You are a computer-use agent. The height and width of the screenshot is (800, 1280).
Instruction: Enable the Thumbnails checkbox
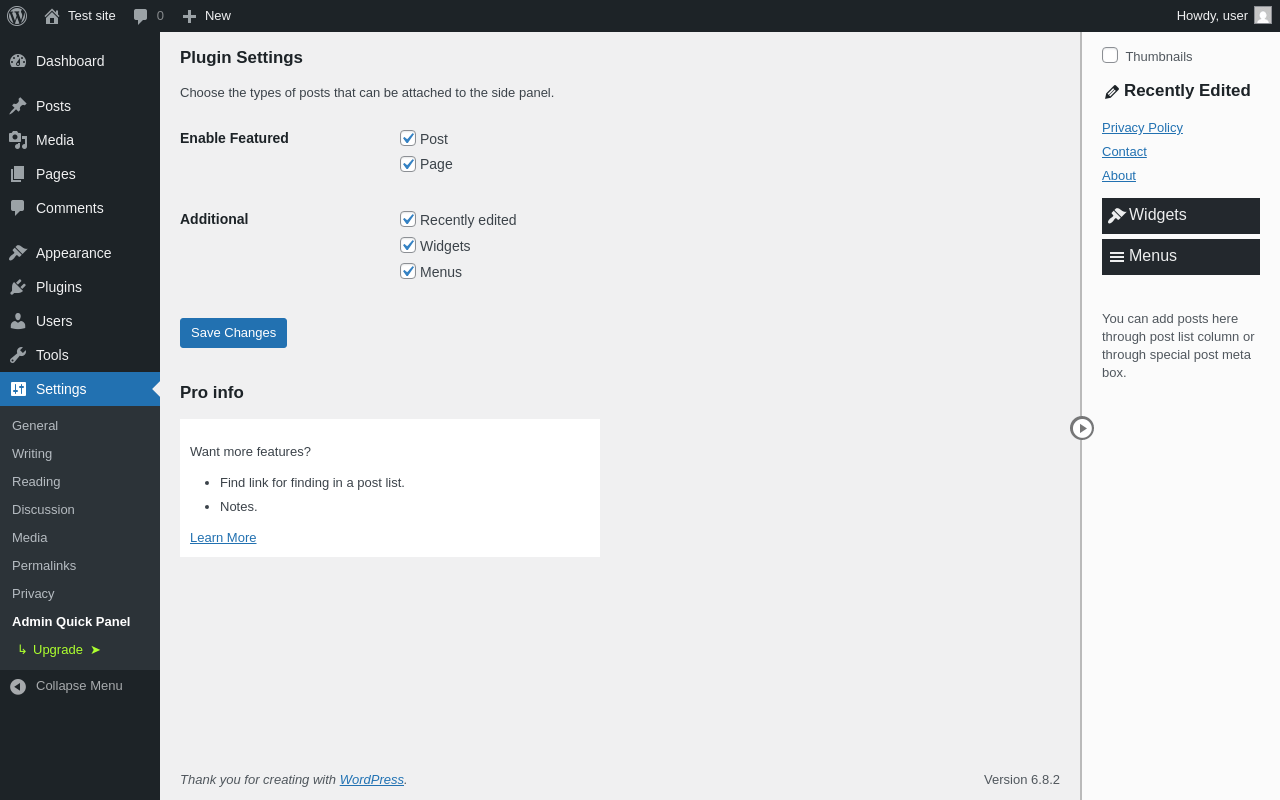1110,55
